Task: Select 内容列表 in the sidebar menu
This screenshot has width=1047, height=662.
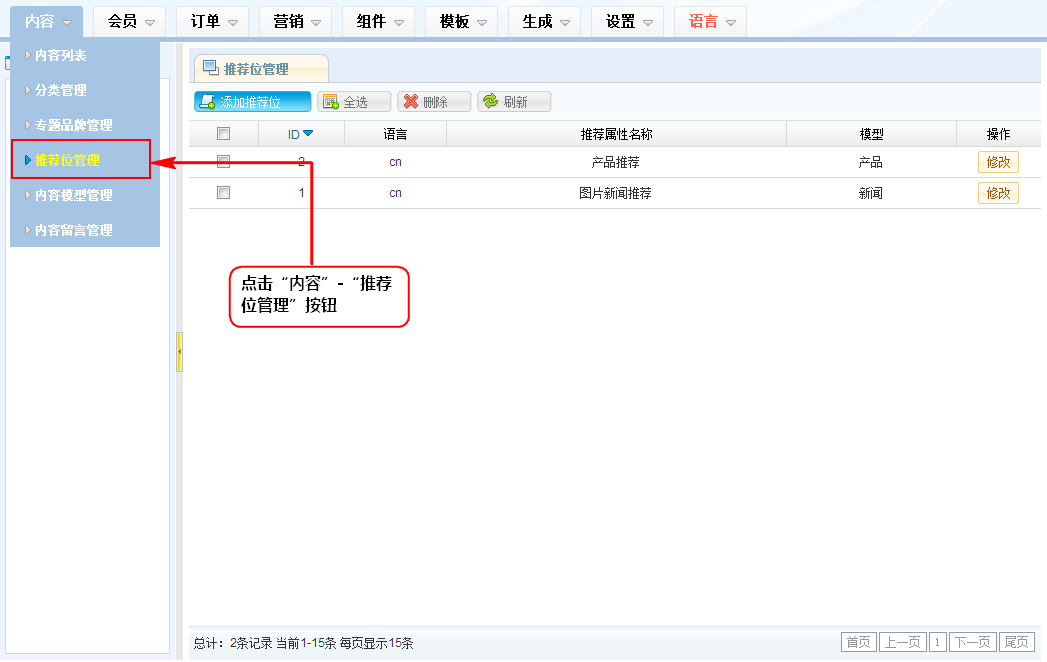Action: click(61, 56)
